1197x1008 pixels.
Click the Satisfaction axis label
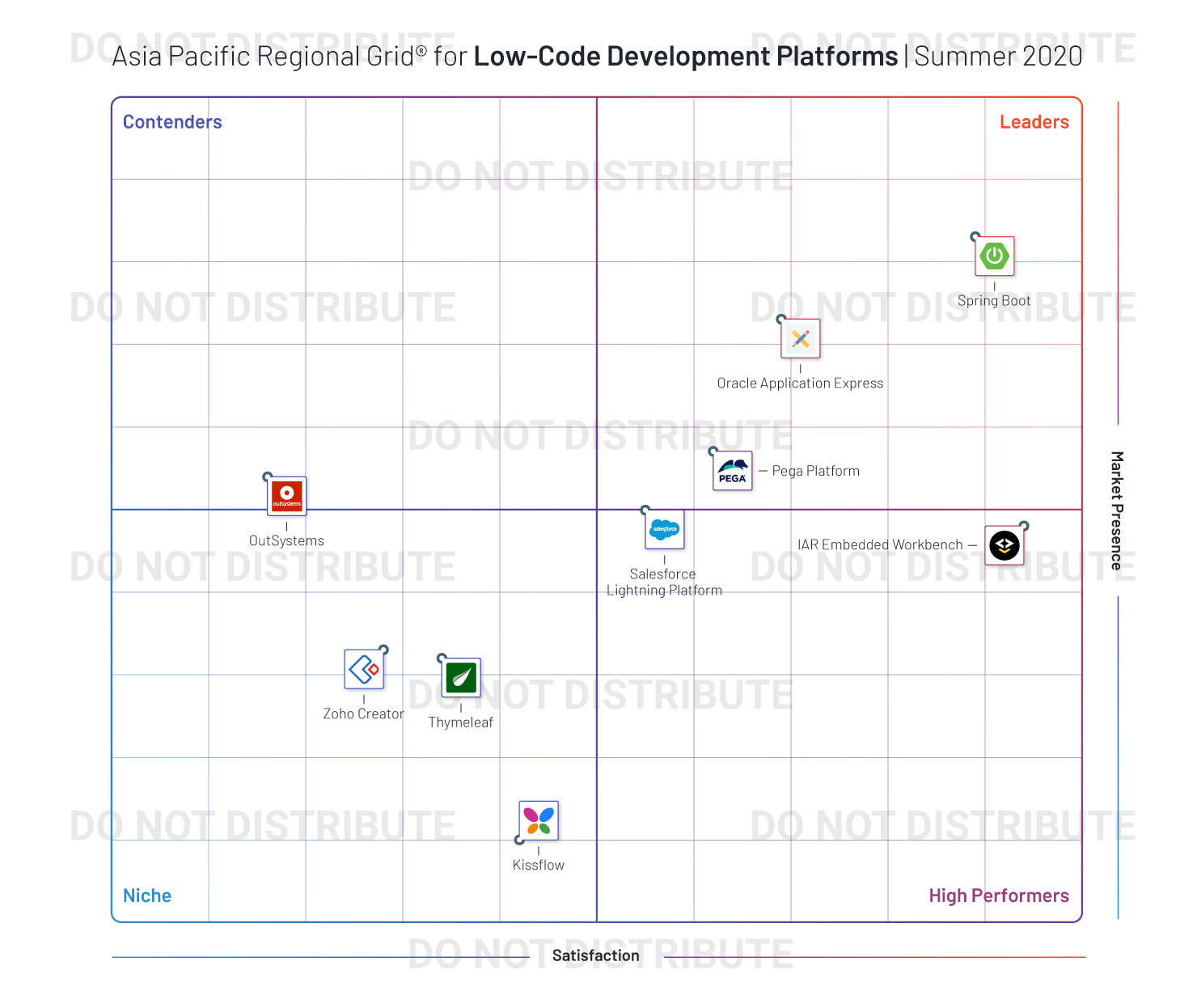[595, 955]
